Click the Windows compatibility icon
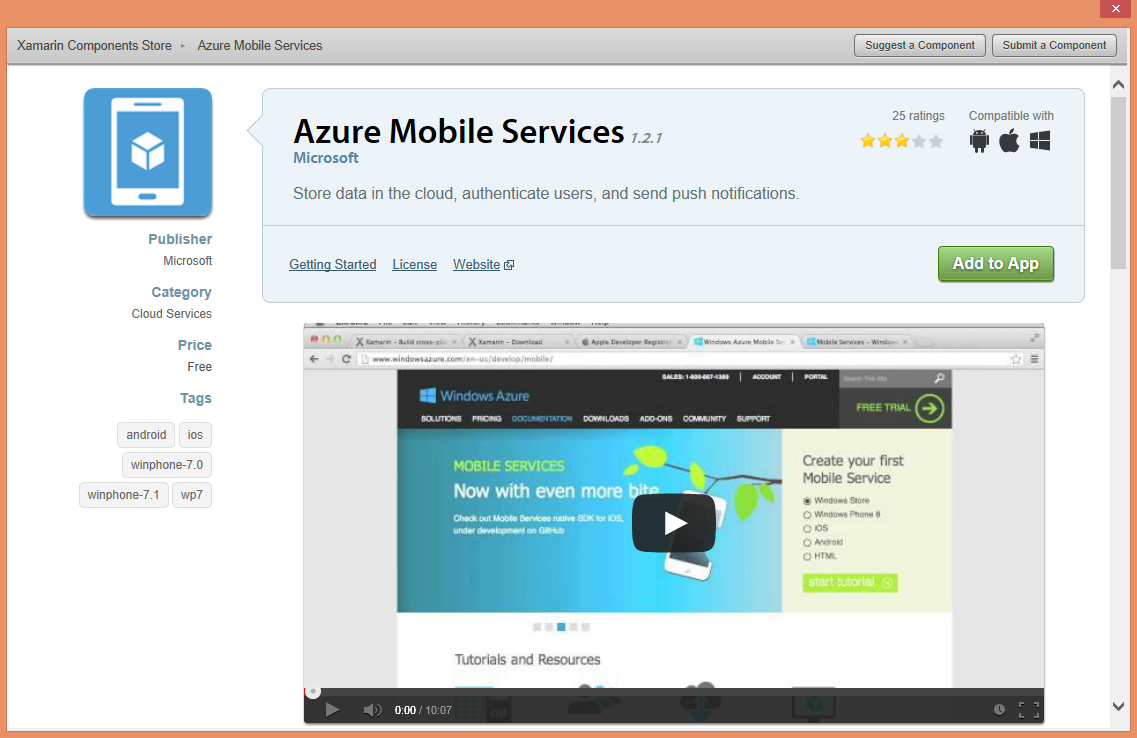1137x738 pixels. [x=1040, y=141]
